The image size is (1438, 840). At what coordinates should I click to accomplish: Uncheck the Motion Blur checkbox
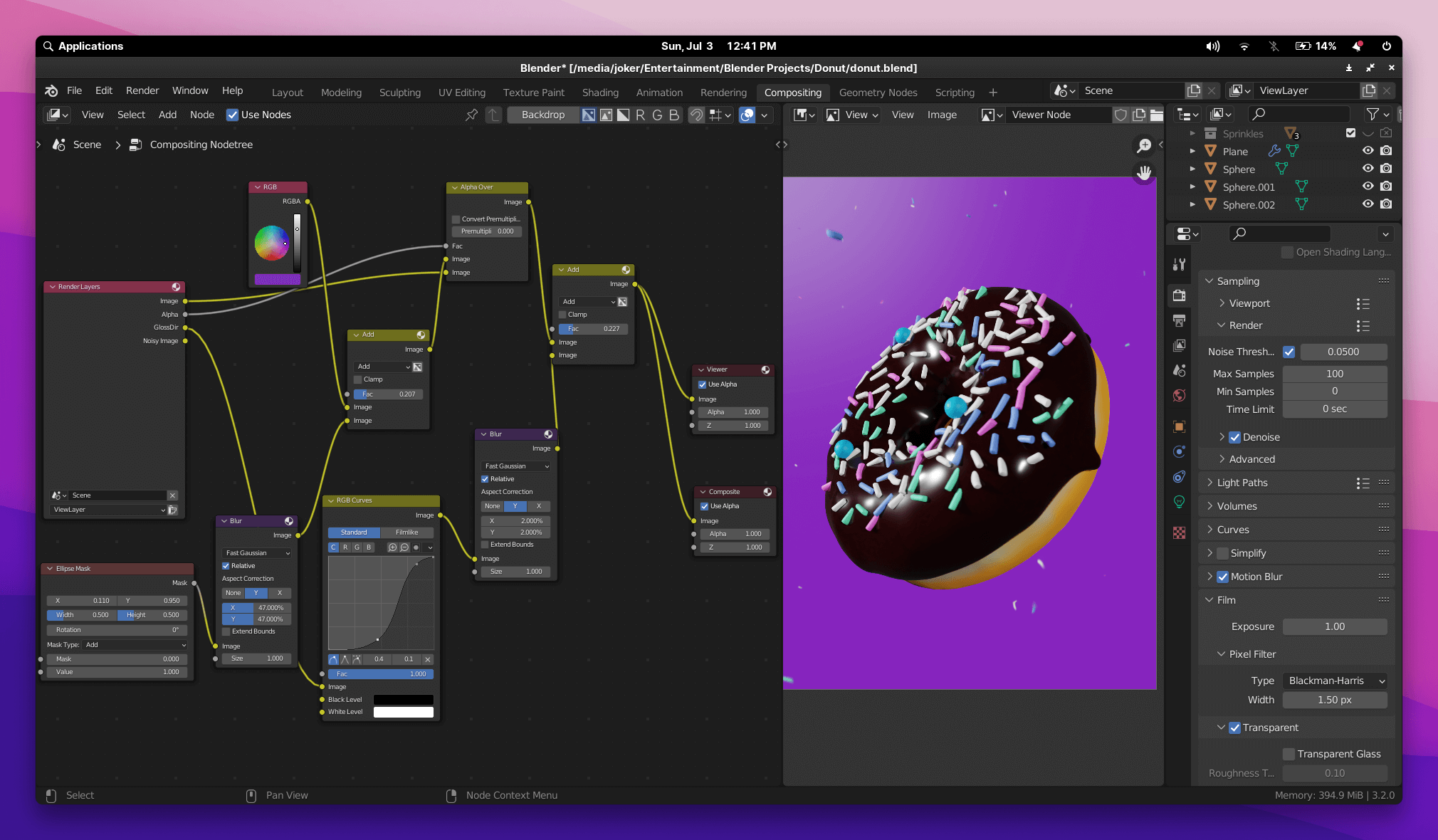coord(1223,577)
